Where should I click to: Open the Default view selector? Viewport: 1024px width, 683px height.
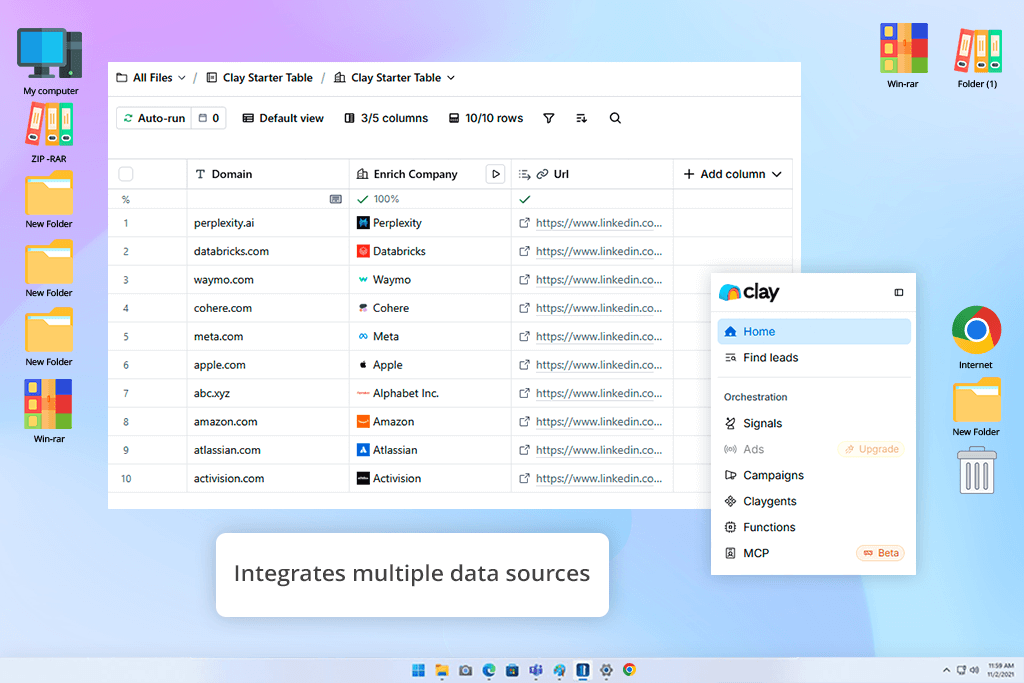pos(283,118)
